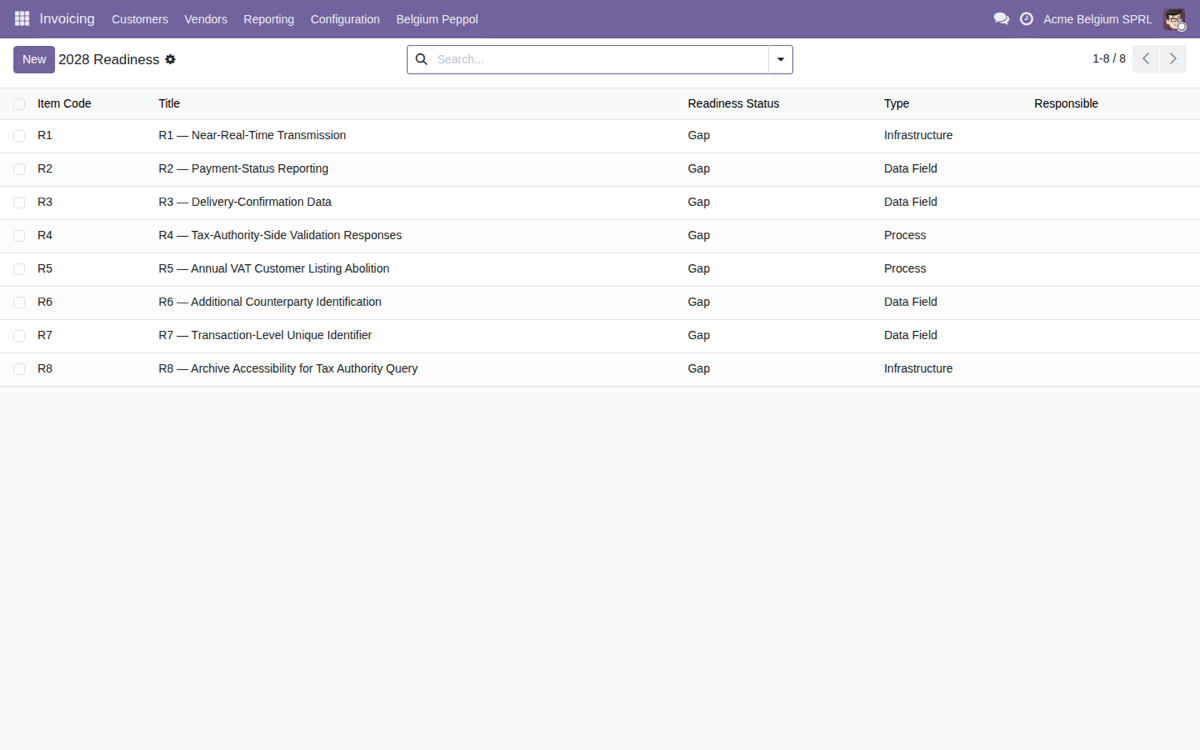Viewport: 1200px width, 750px height.
Task: Check the box for row R4
Action: point(19,236)
